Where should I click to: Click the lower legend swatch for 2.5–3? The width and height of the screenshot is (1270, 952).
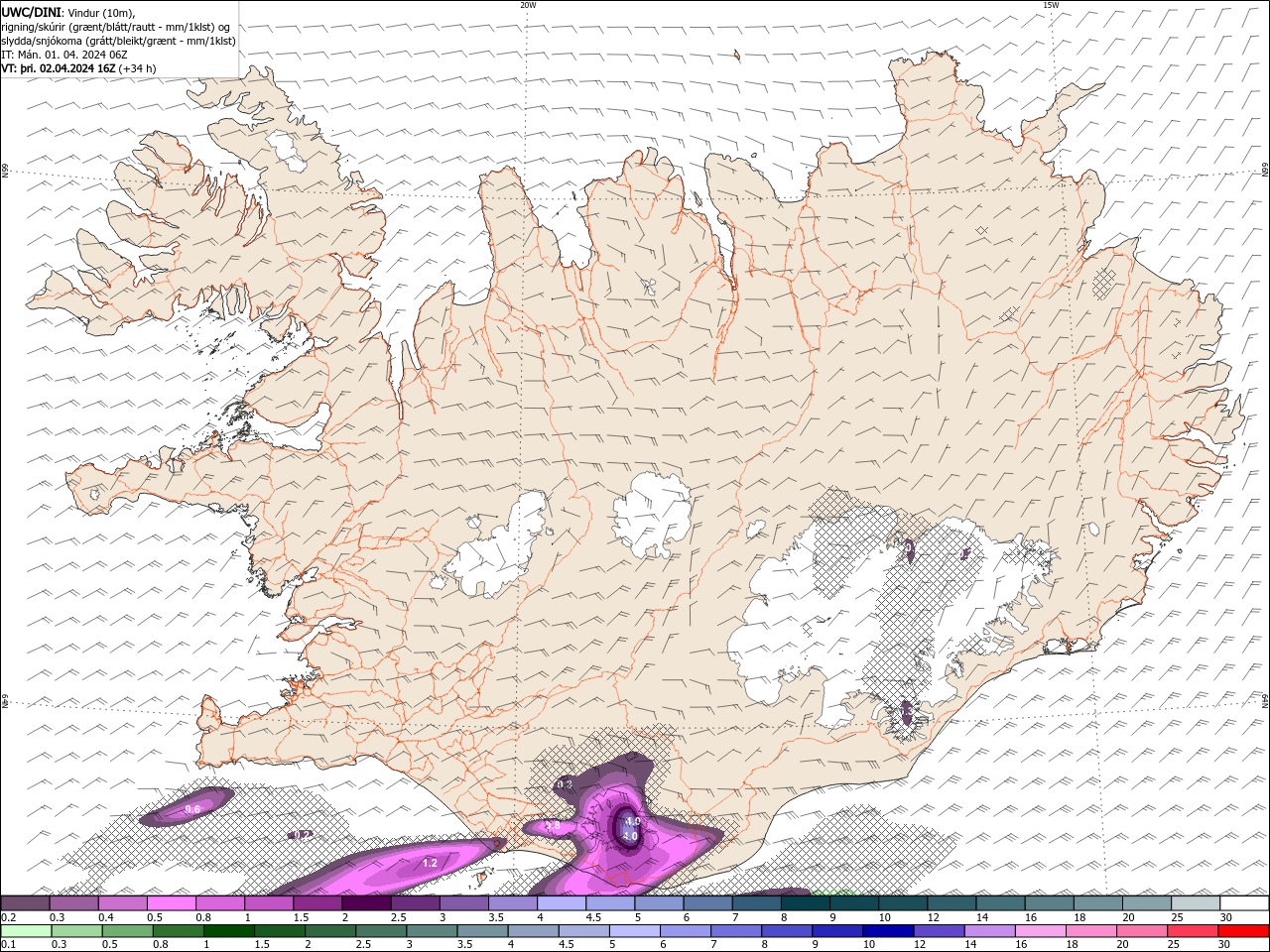(380, 931)
